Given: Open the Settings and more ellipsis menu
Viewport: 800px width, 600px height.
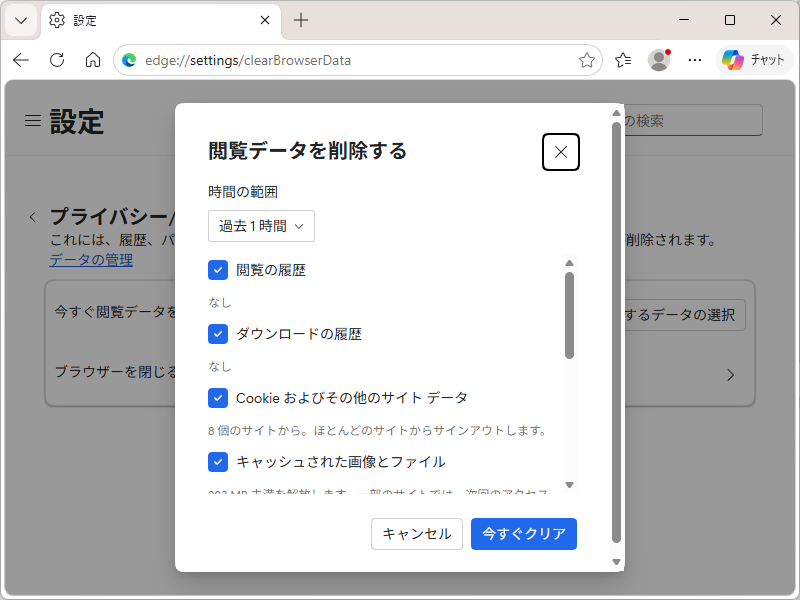Looking at the screenshot, I should coord(695,59).
